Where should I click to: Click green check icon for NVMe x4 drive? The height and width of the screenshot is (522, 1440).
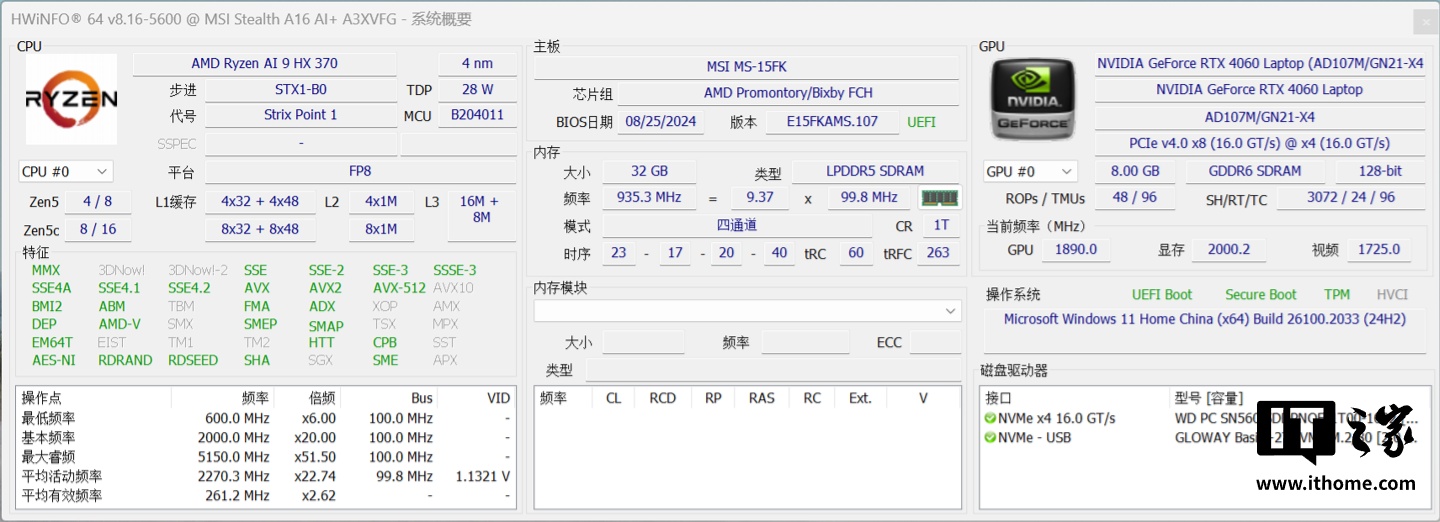(989, 419)
